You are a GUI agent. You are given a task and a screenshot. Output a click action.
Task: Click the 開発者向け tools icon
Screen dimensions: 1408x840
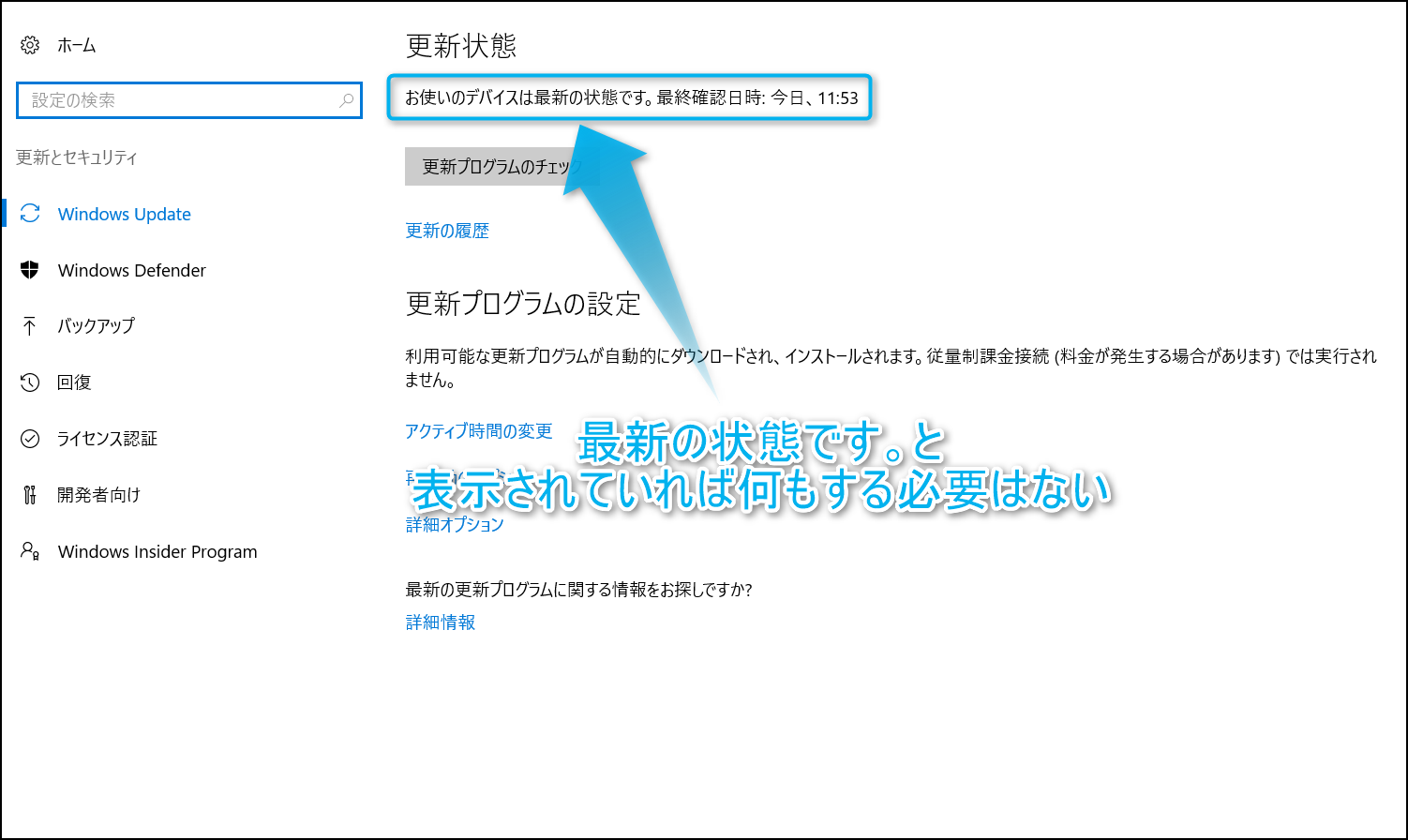point(30,495)
